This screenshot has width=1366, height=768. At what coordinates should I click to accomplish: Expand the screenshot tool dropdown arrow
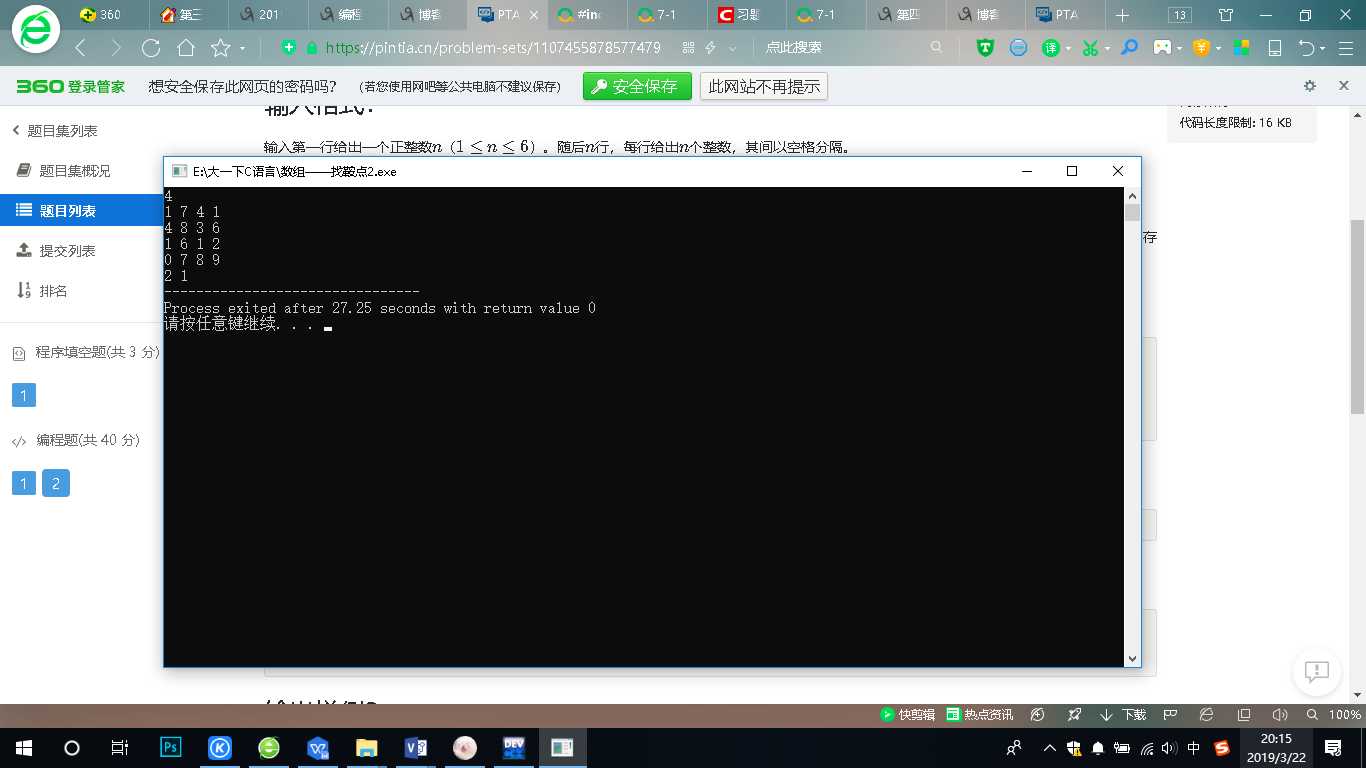tap(1108, 48)
